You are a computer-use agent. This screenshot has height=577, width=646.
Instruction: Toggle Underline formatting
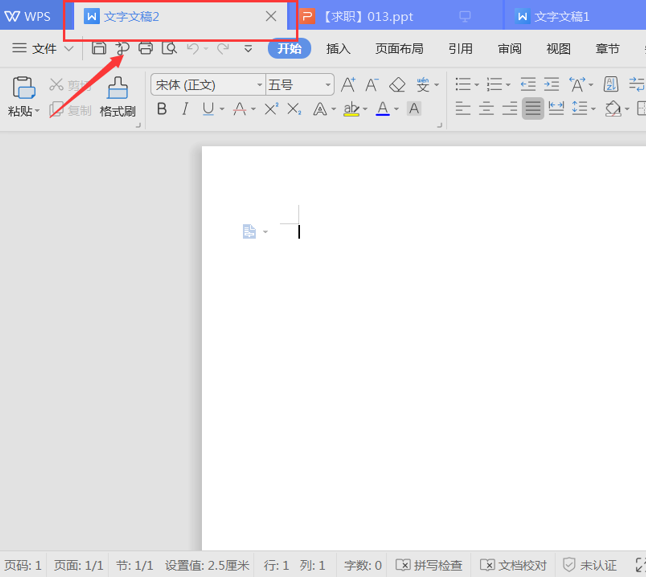208,109
